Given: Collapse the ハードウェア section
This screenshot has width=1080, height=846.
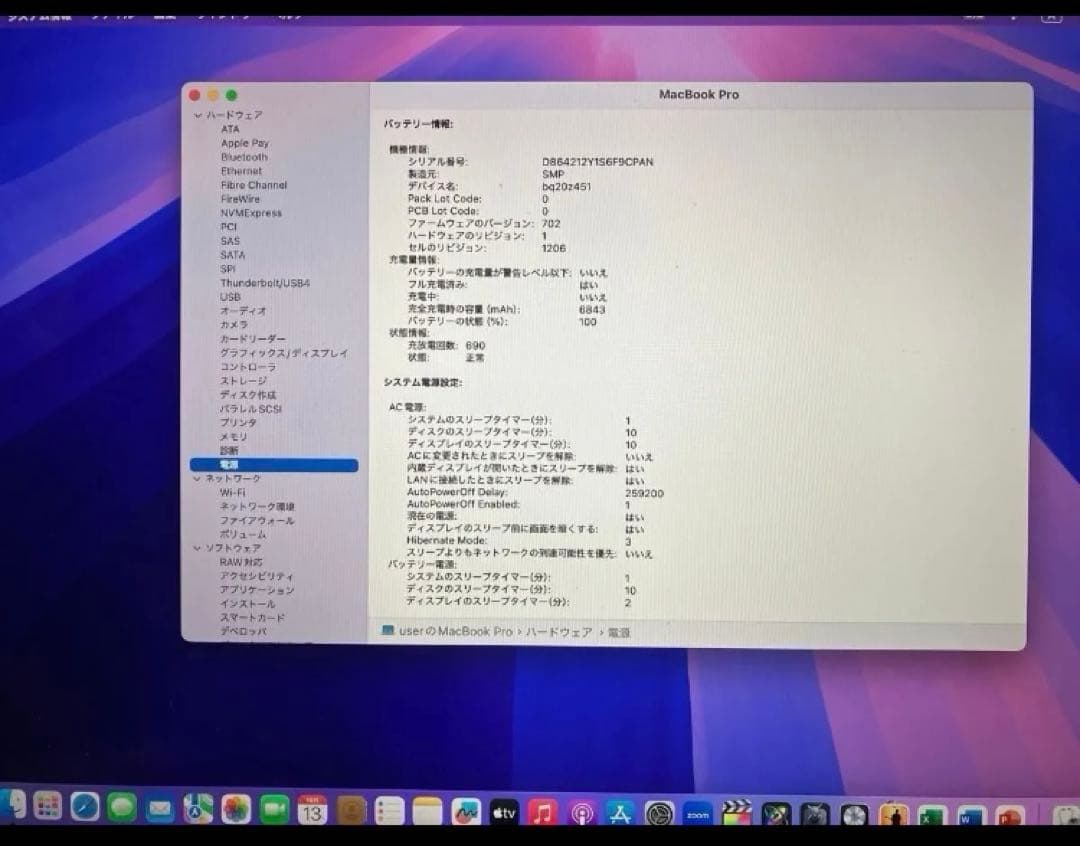Looking at the screenshot, I should point(198,115).
